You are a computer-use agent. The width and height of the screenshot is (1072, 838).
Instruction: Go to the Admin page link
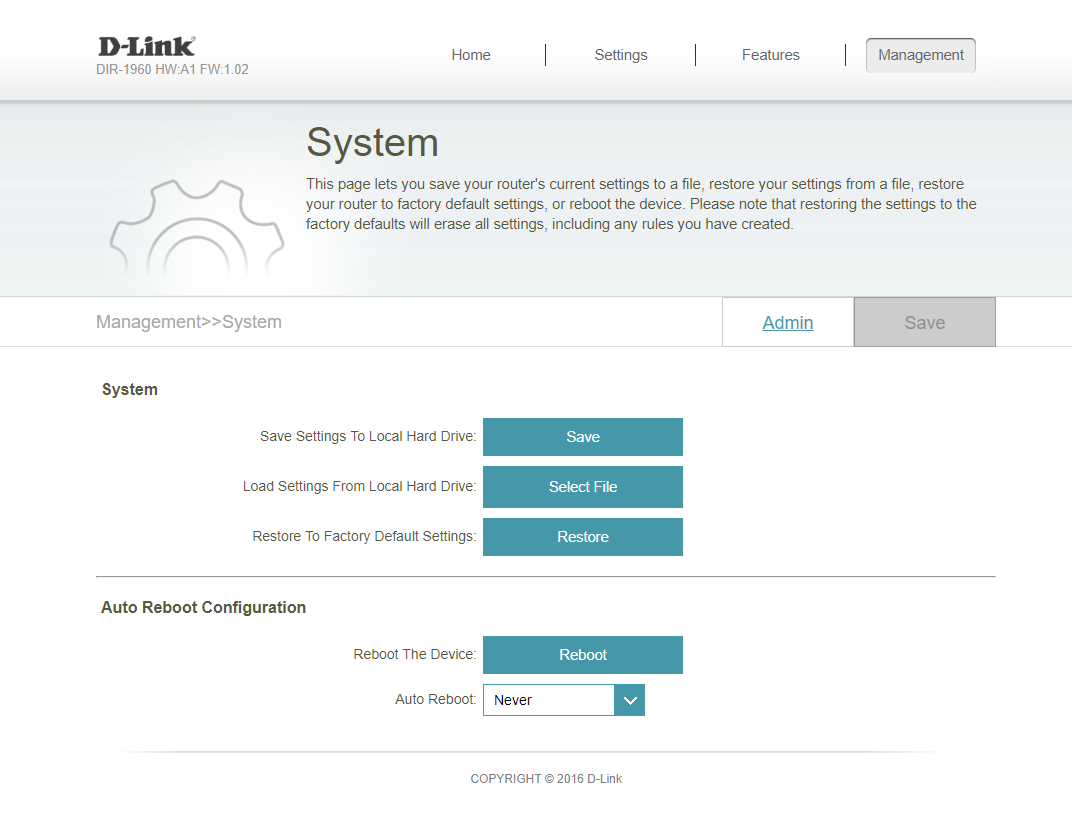788,323
